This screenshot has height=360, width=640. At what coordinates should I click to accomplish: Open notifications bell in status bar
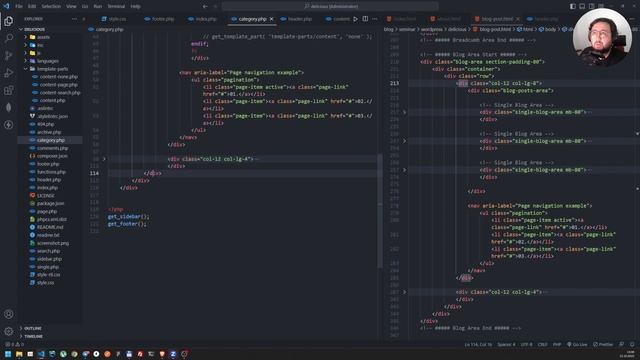point(632,344)
